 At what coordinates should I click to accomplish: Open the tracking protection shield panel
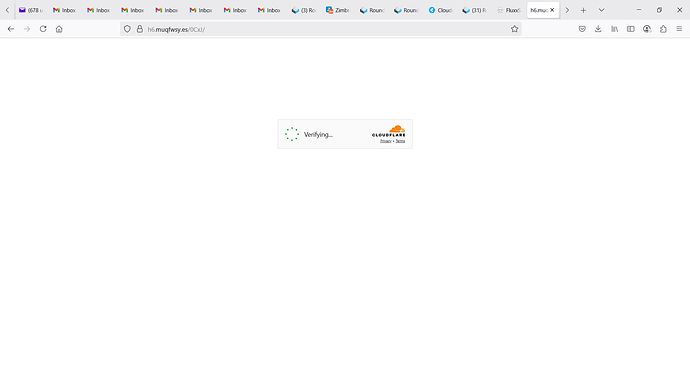[127, 29]
